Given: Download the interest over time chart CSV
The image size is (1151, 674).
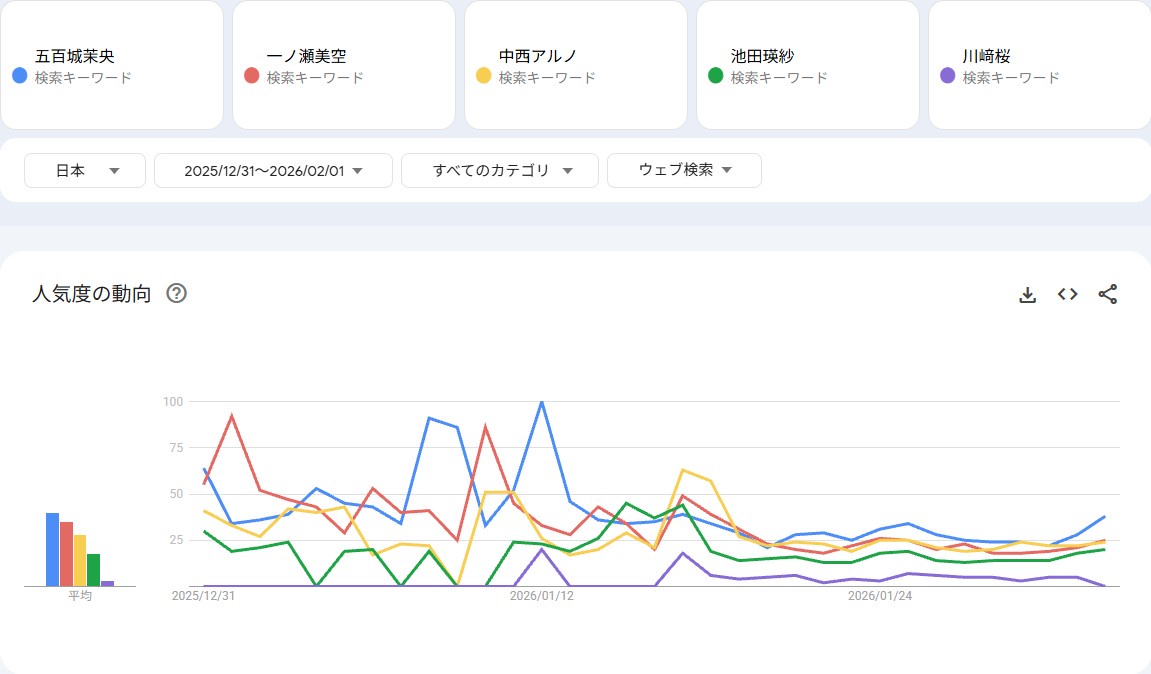Looking at the screenshot, I should pyautogui.click(x=1027, y=294).
